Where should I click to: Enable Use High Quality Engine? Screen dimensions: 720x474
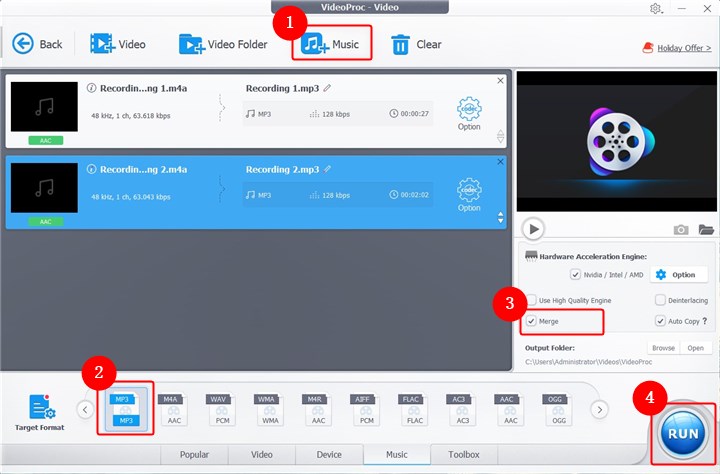pos(531,300)
